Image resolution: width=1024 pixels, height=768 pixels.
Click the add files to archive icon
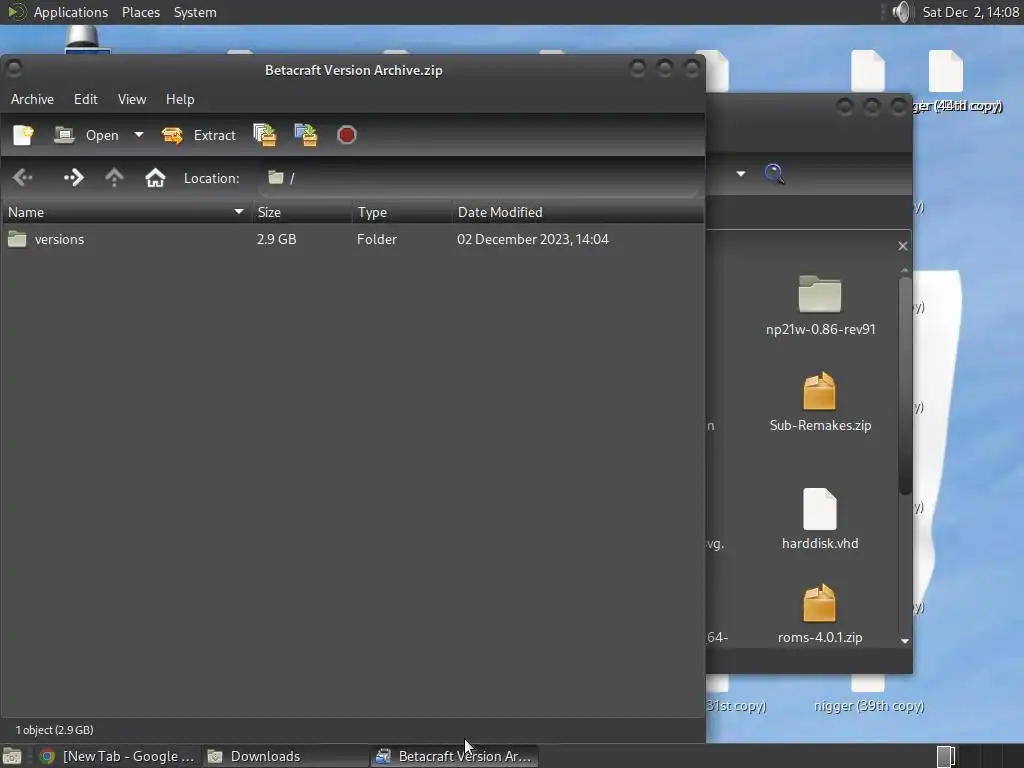(x=265, y=135)
